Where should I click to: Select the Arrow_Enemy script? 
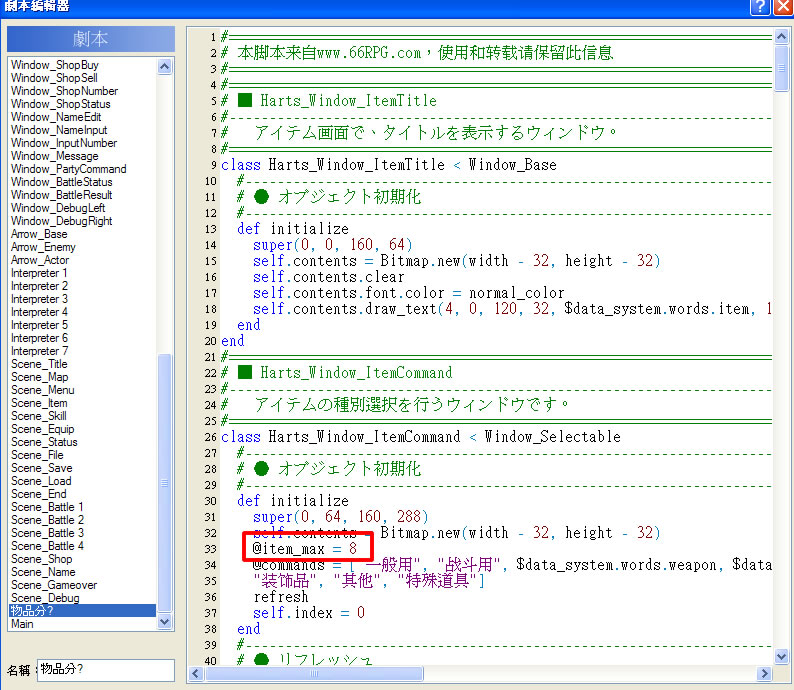[43, 247]
